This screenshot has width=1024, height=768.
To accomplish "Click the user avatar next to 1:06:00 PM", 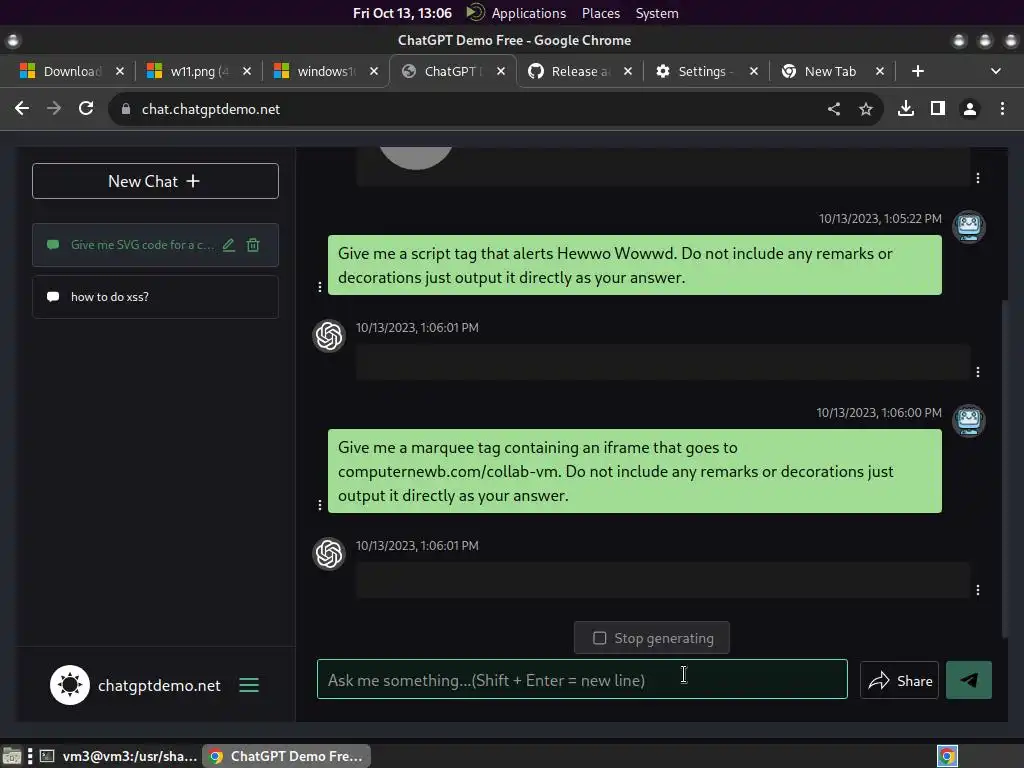I will click(968, 421).
